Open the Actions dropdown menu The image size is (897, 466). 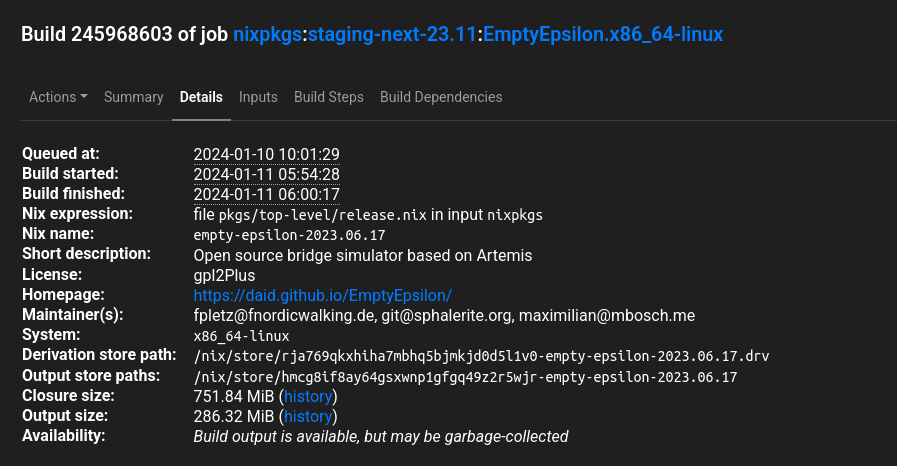[x=58, y=97]
